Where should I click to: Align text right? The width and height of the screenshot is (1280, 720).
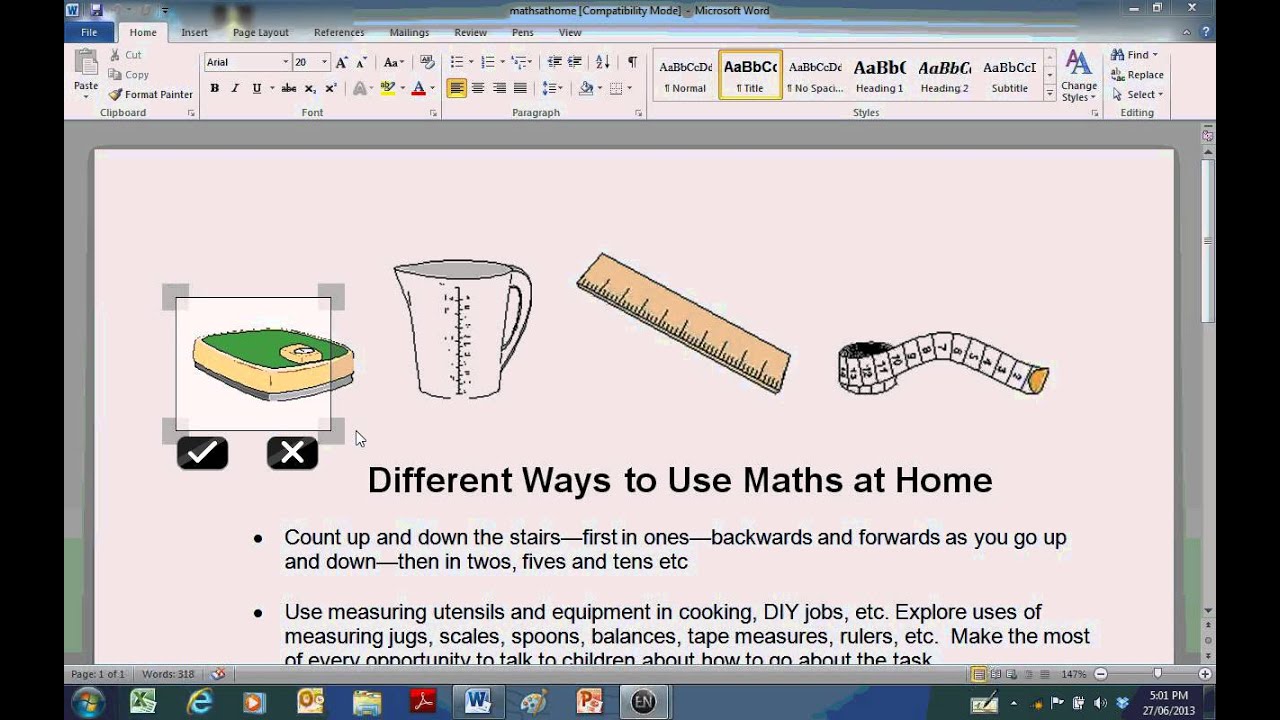coord(499,88)
